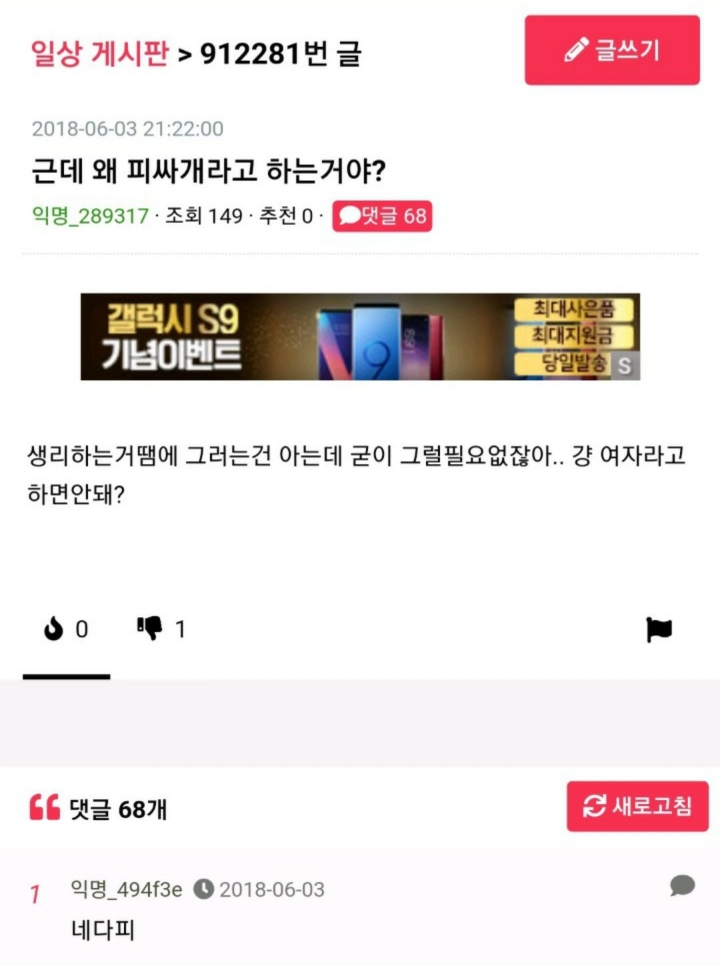Viewport: 720px width, 966px height.
Task: Report the post using the flag icon
Action: pos(659,629)
